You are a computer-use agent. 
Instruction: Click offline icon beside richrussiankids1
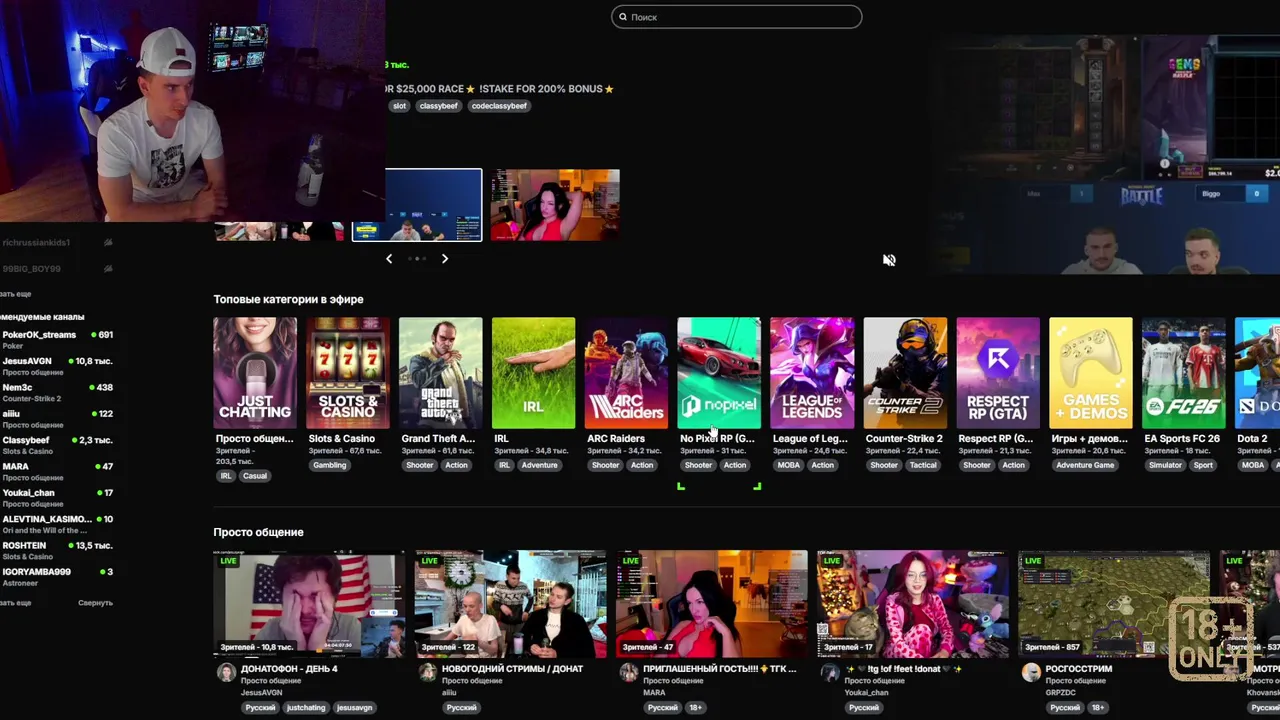108,243
